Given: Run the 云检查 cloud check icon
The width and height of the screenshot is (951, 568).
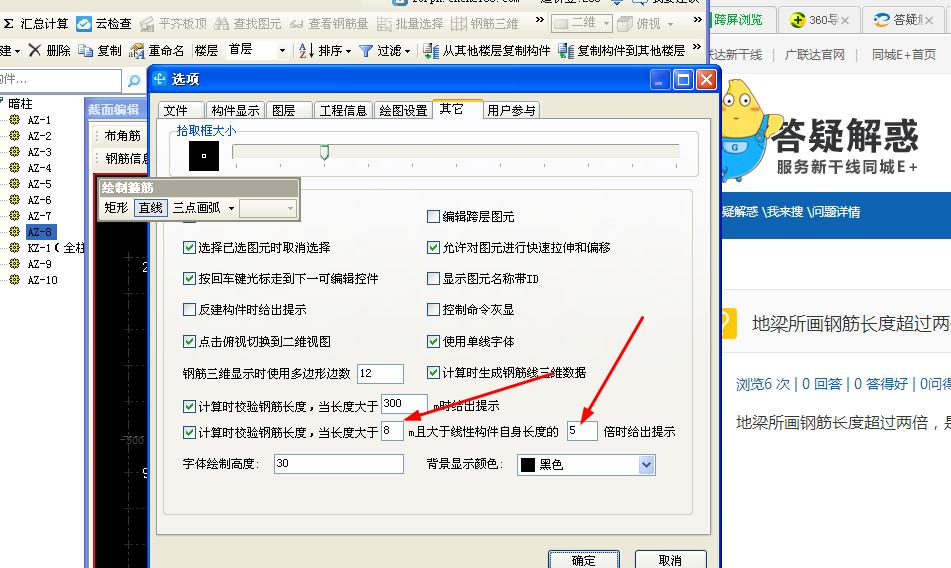Looking at the screenshot, I should [84, 24].
